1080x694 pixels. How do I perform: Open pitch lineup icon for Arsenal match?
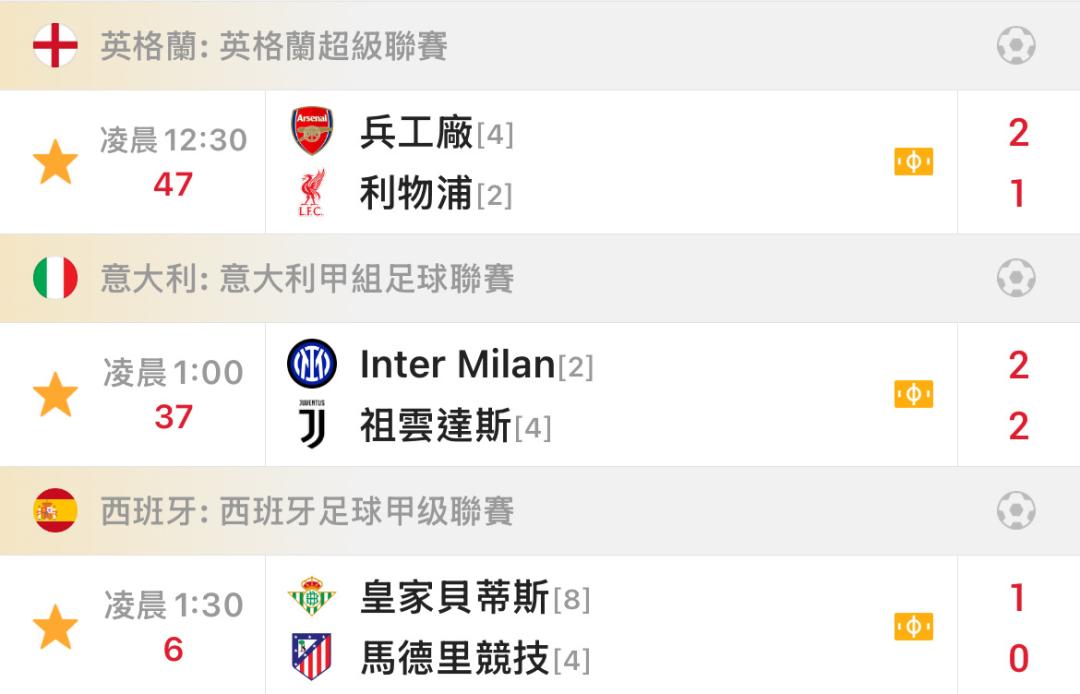click(913, 162)
